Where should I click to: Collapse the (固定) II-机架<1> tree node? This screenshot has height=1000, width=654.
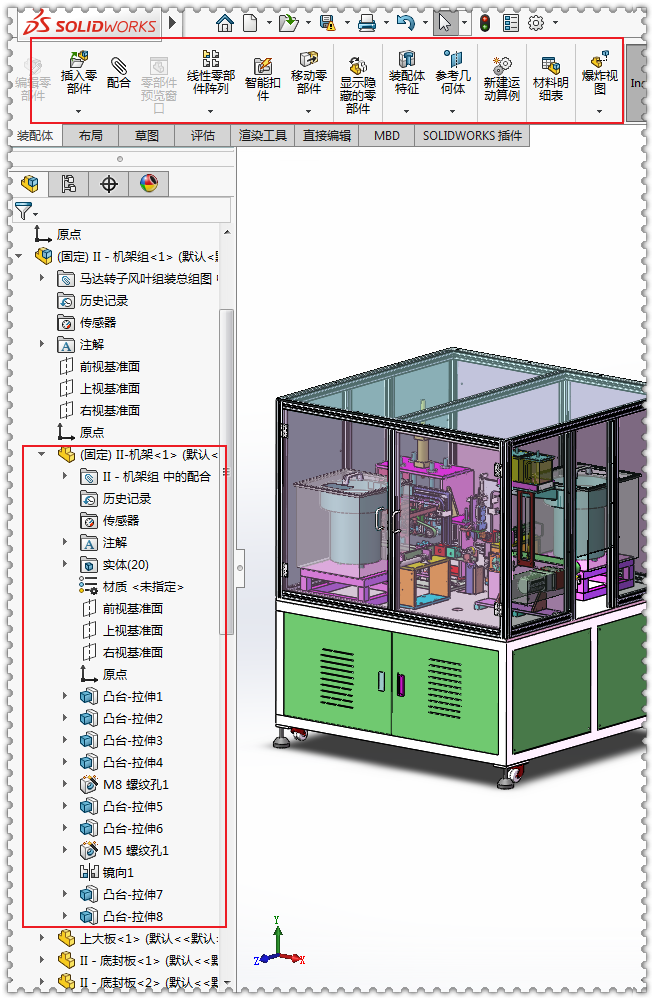(42, 454)
